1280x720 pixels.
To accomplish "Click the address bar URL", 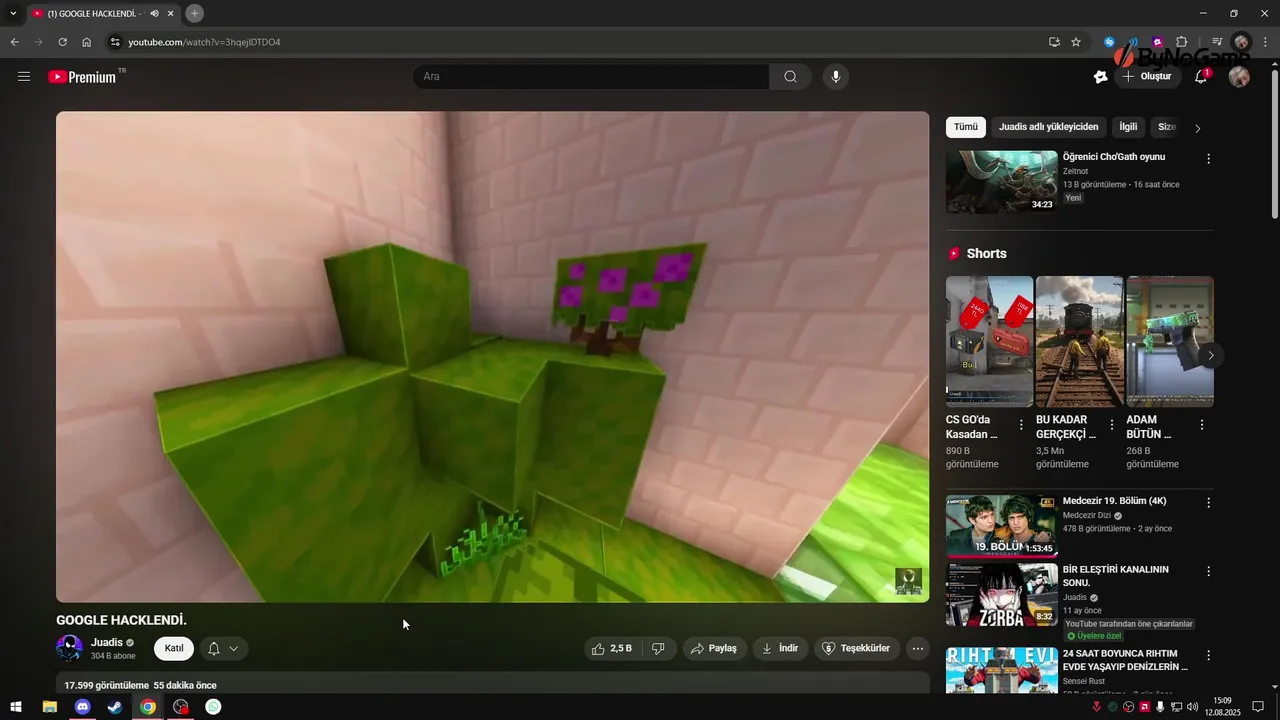I will click(x=204, y=42).
